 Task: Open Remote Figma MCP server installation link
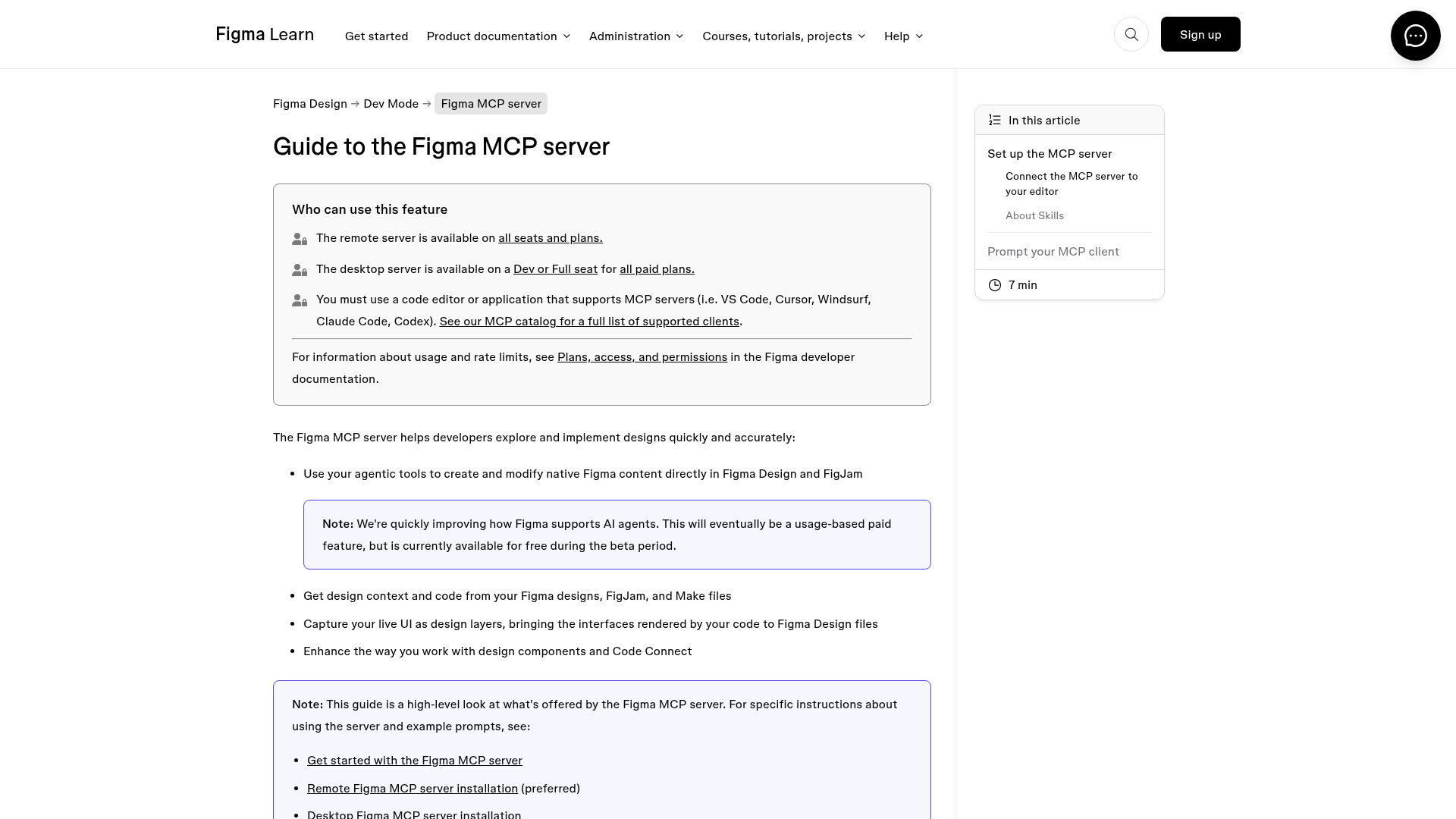tap(413, 789)
